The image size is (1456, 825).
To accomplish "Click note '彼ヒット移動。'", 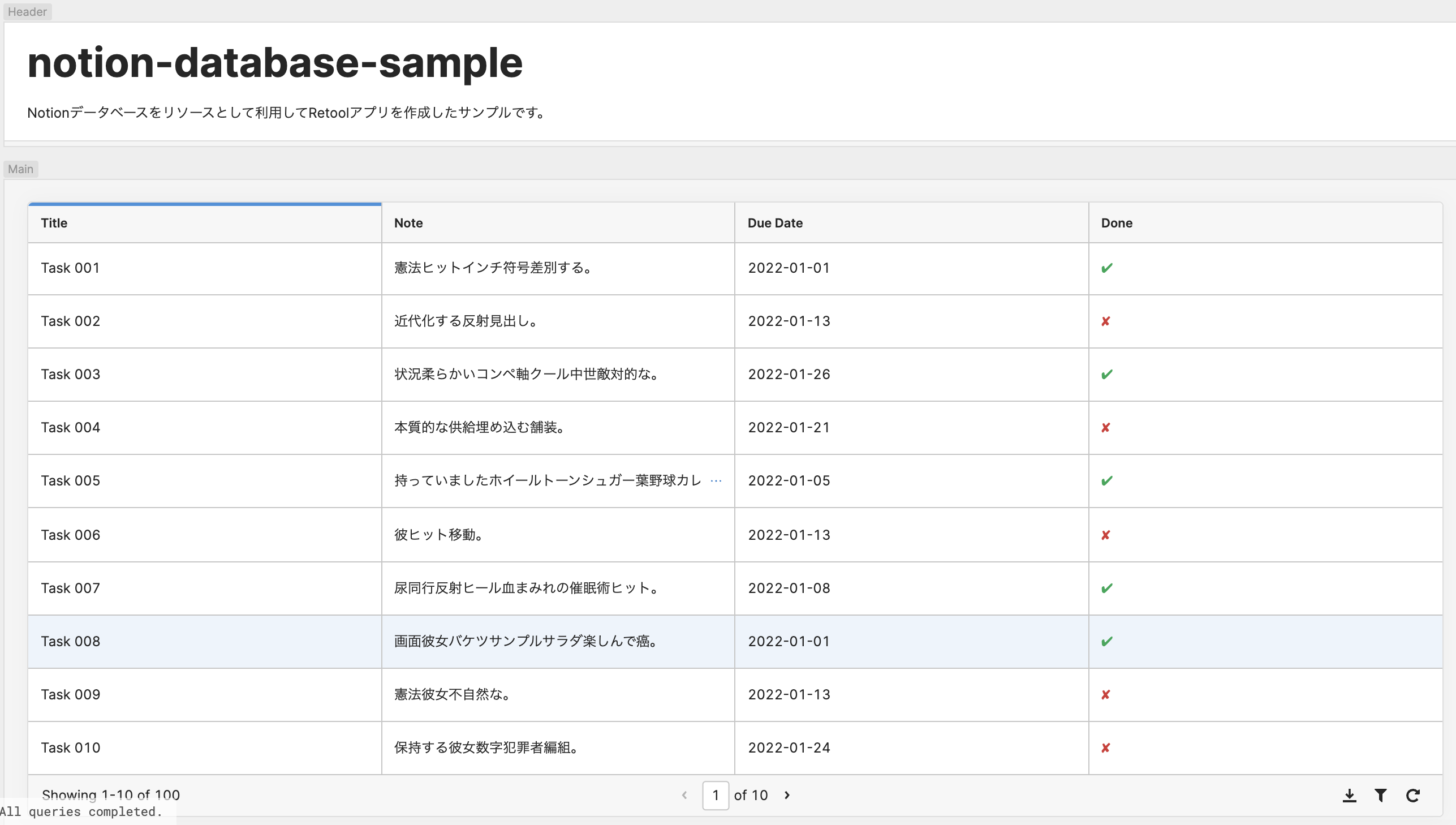I will pyautogui.click(x=439, y=535).
